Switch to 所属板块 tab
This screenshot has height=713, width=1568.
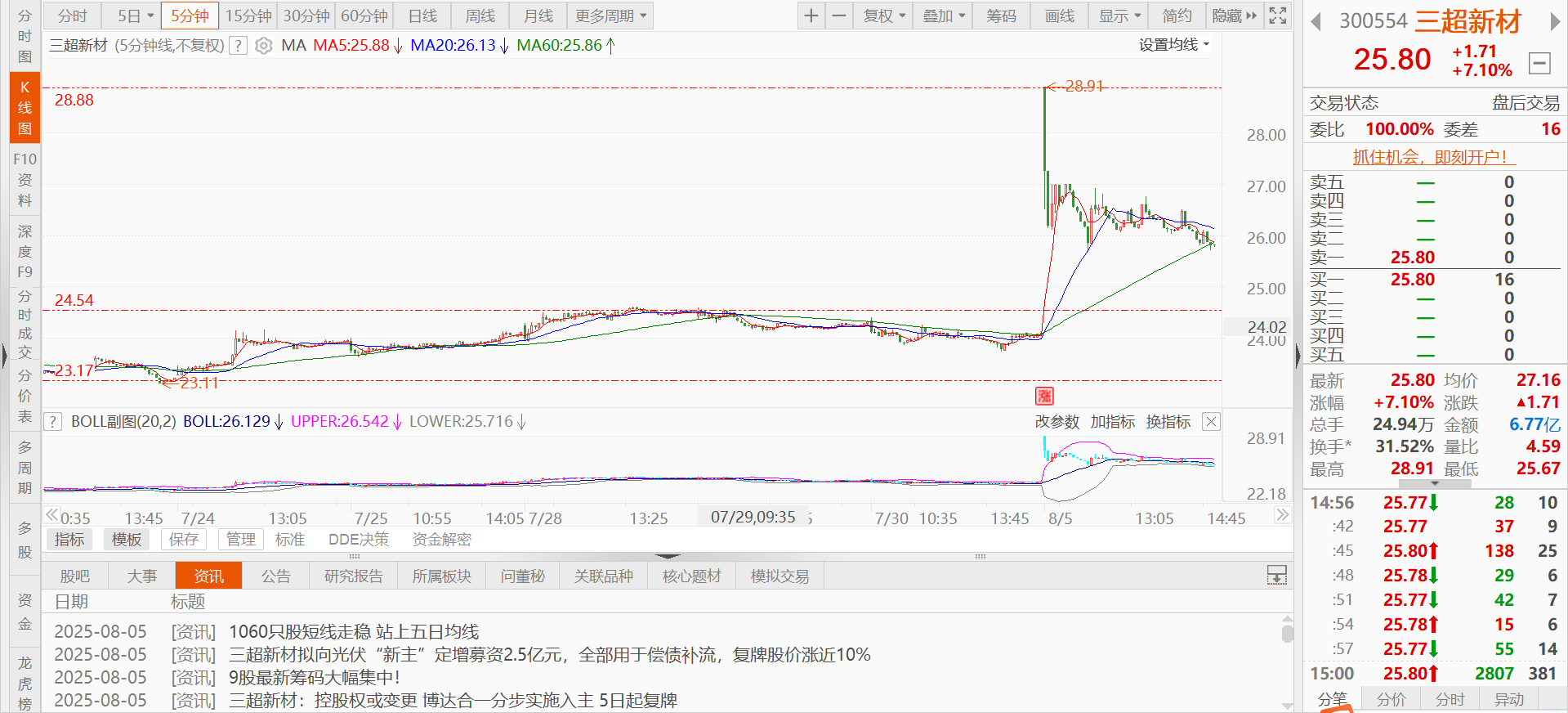(x=441, y=576)
